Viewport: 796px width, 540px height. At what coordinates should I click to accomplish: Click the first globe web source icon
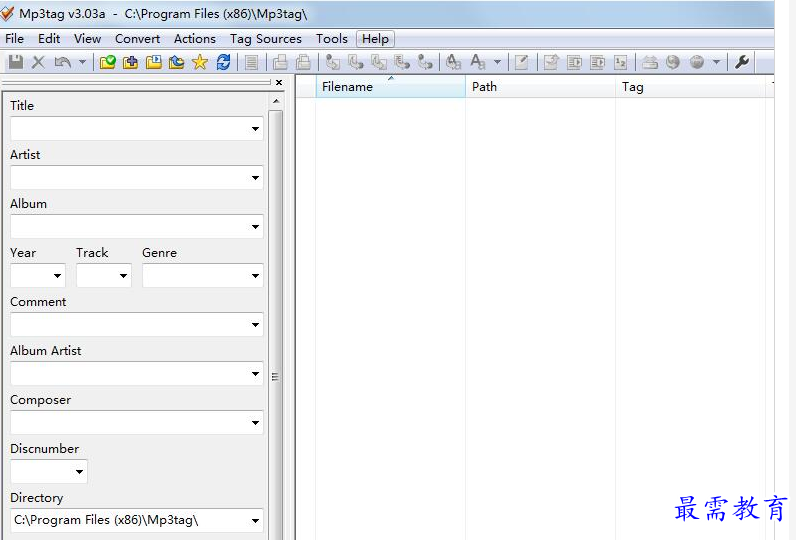pyautogui.click(x=673, y=62)
